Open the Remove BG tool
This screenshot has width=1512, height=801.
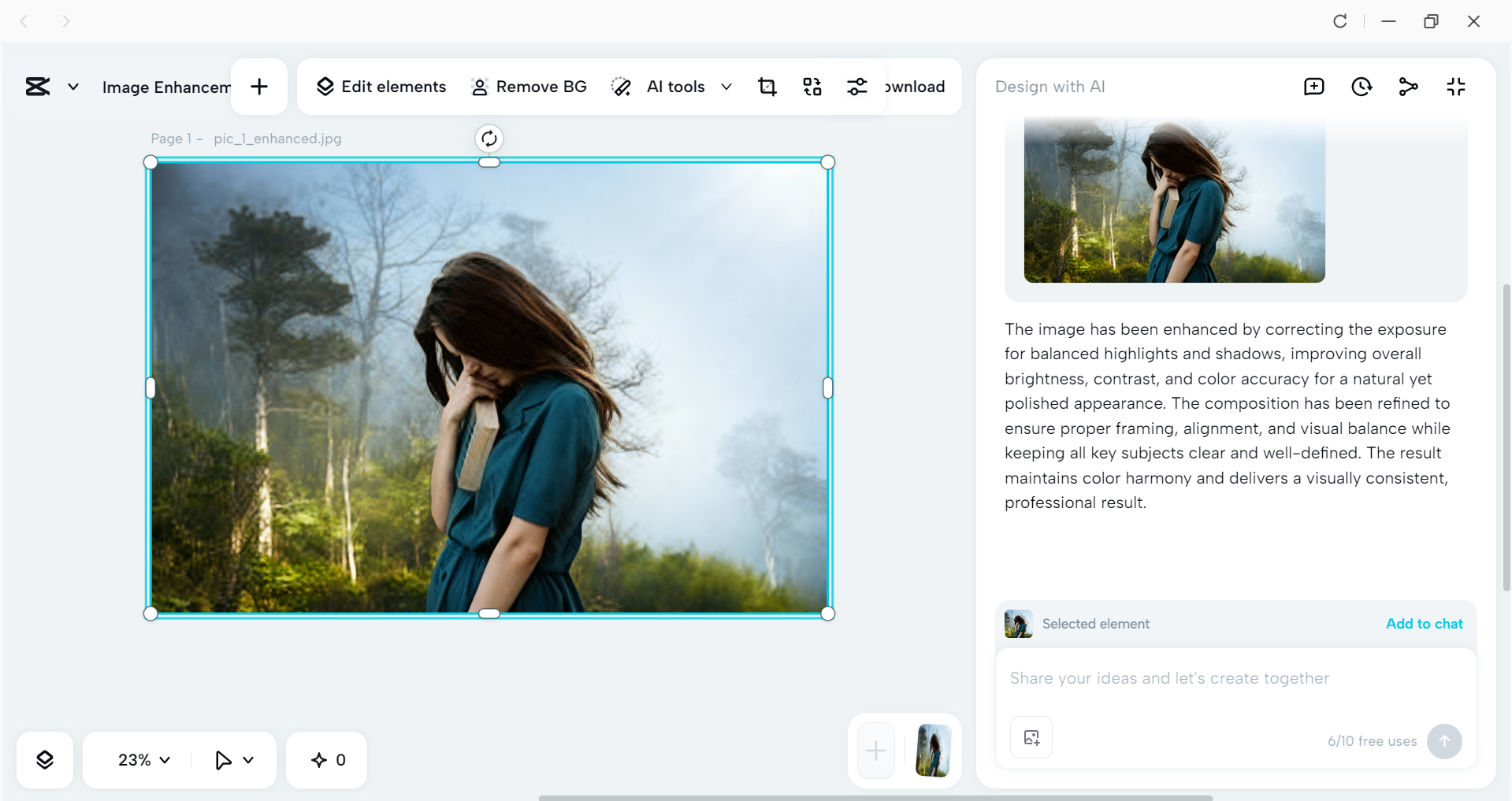[x=528, y=87]
